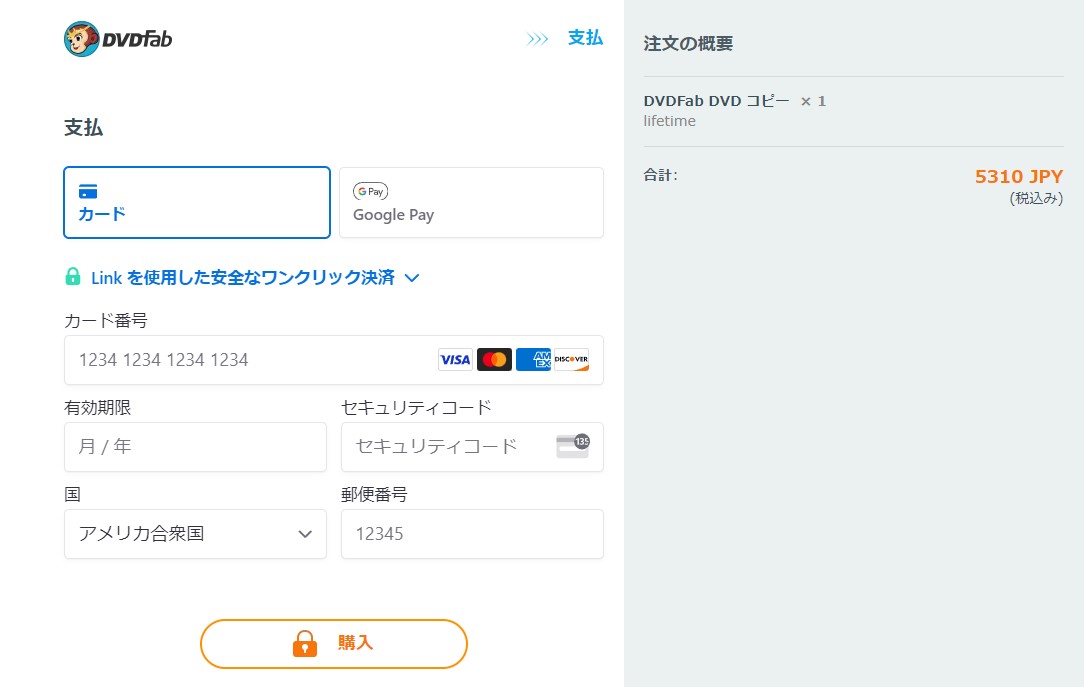
Task: Click the (税込み) tax note
Action: (1036, 198)
